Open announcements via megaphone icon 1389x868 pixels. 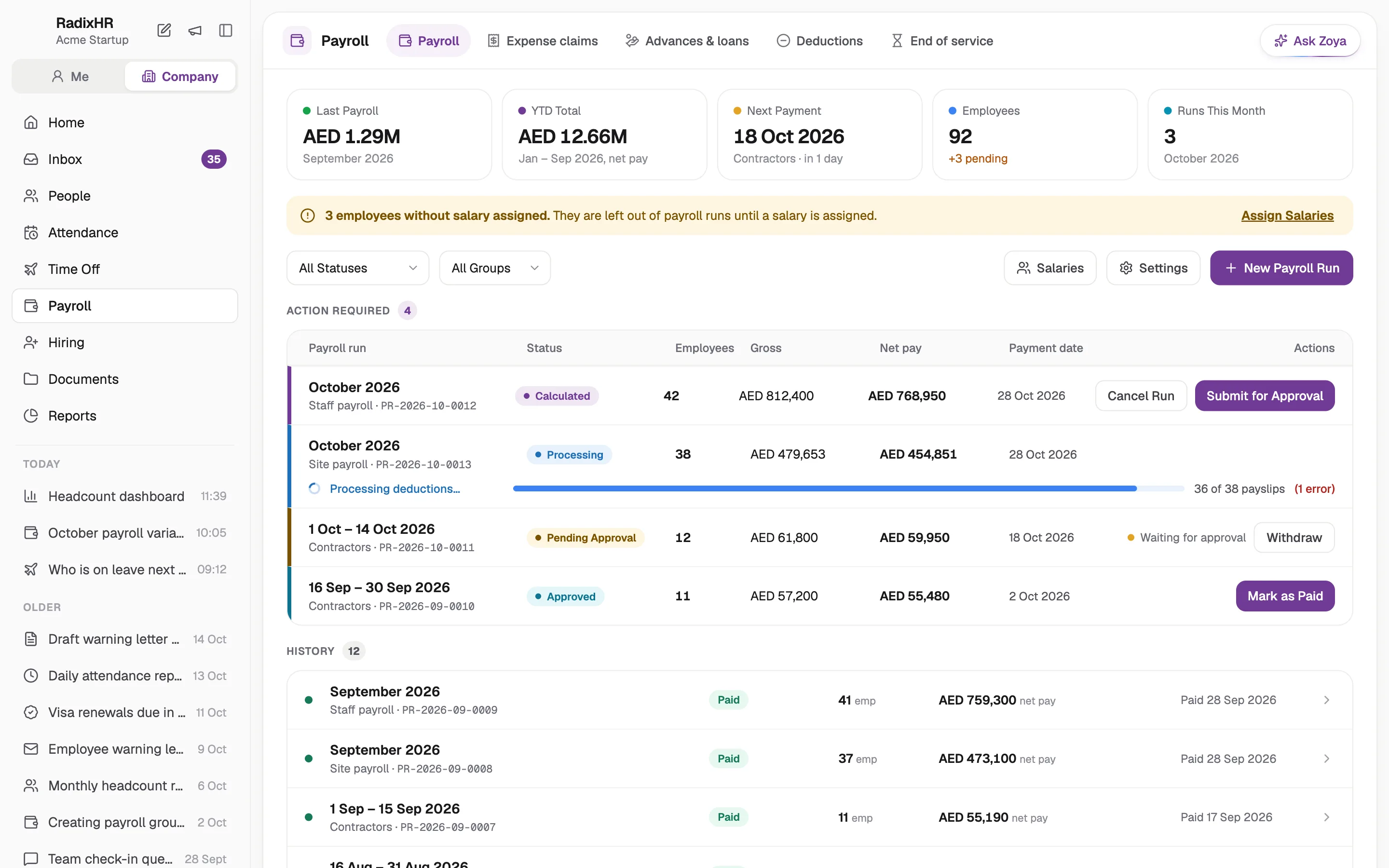pyautogui.click(x=195, y=30)
